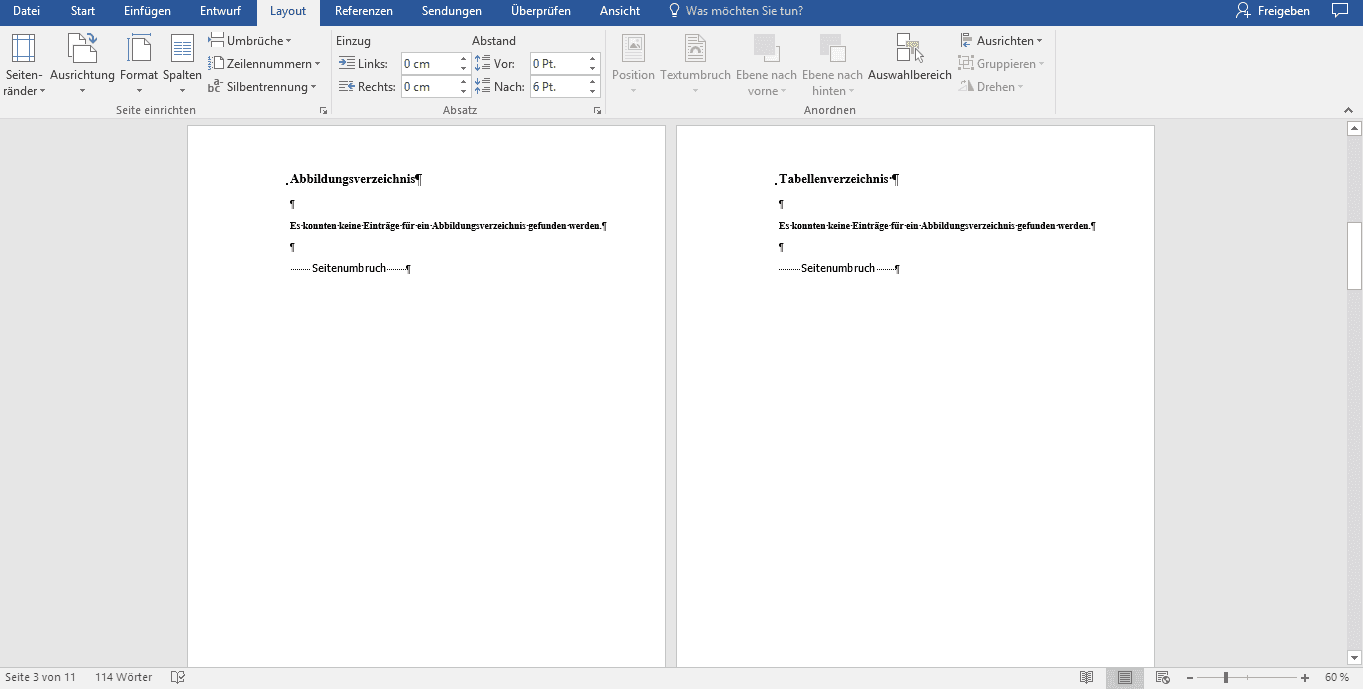Open the Seitenränder margins menu

(x=23, y=64)
